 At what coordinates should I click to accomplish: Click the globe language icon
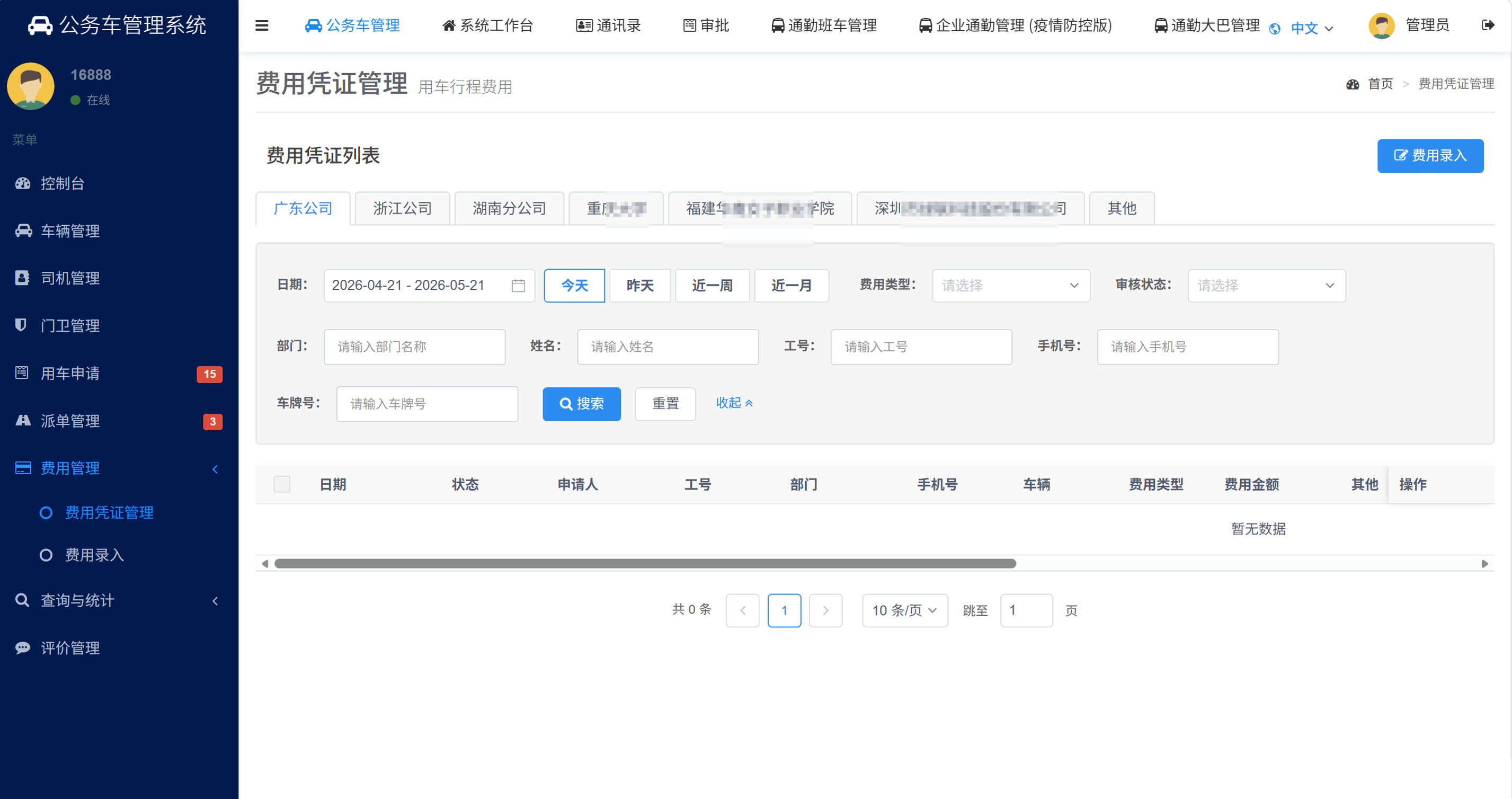click(x=1274, y=28)
